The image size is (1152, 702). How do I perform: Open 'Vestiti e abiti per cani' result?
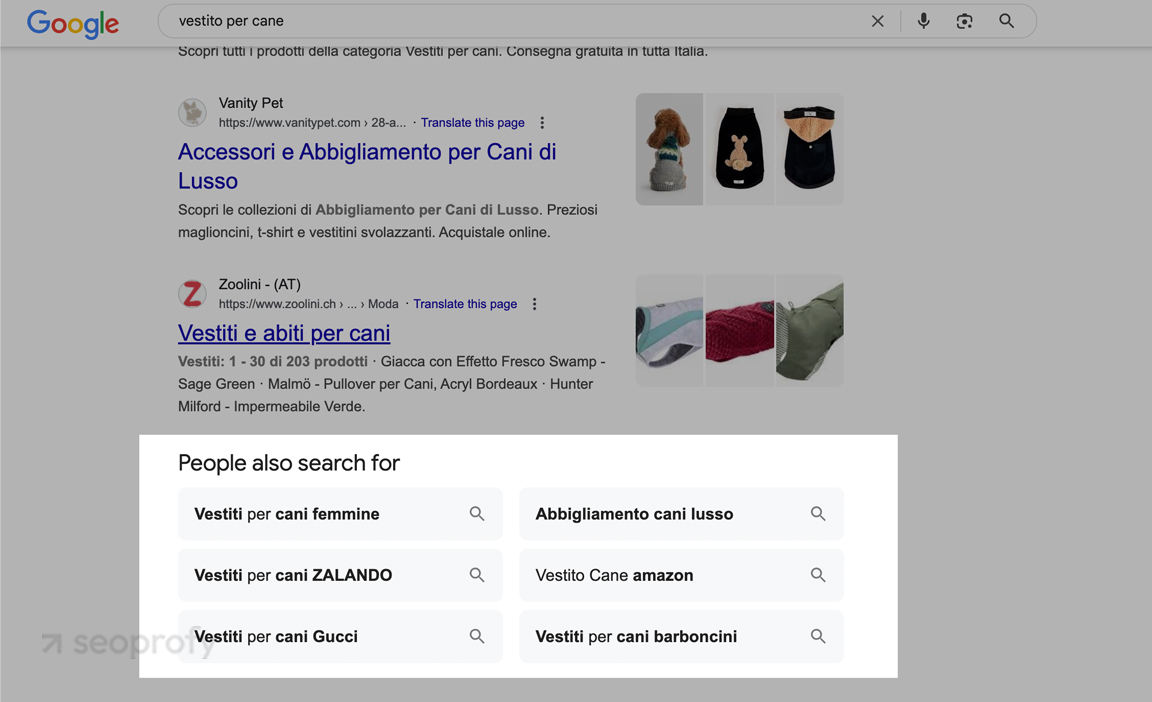pyautogui.click(x=284, y=333)
